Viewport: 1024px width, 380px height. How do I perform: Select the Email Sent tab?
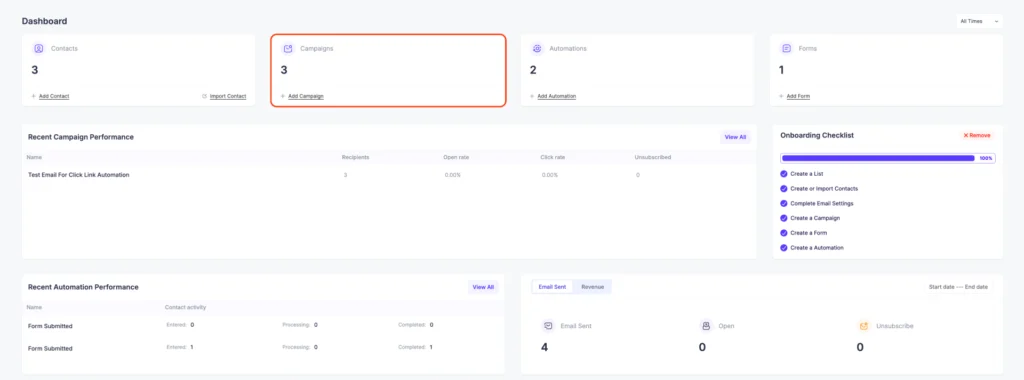552,287
